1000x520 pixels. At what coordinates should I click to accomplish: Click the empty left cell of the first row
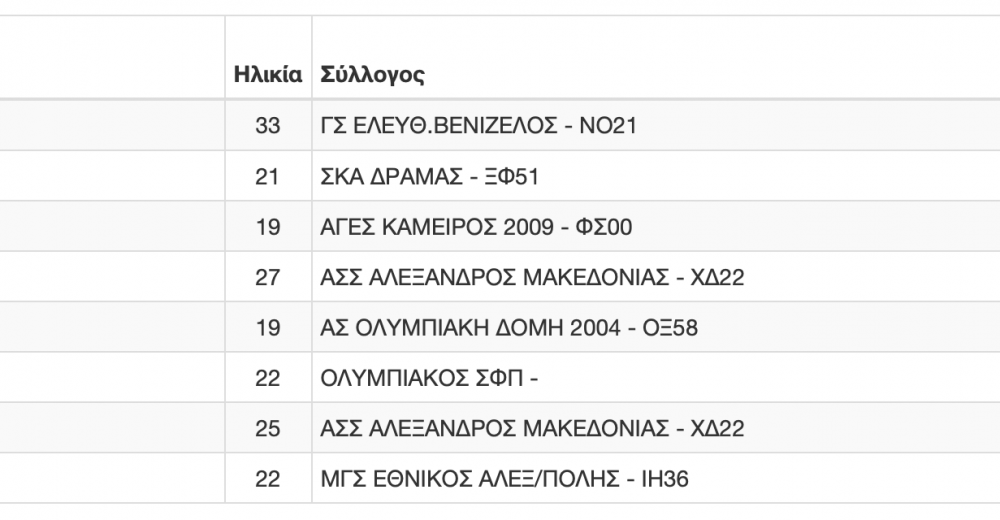point(112,125)
